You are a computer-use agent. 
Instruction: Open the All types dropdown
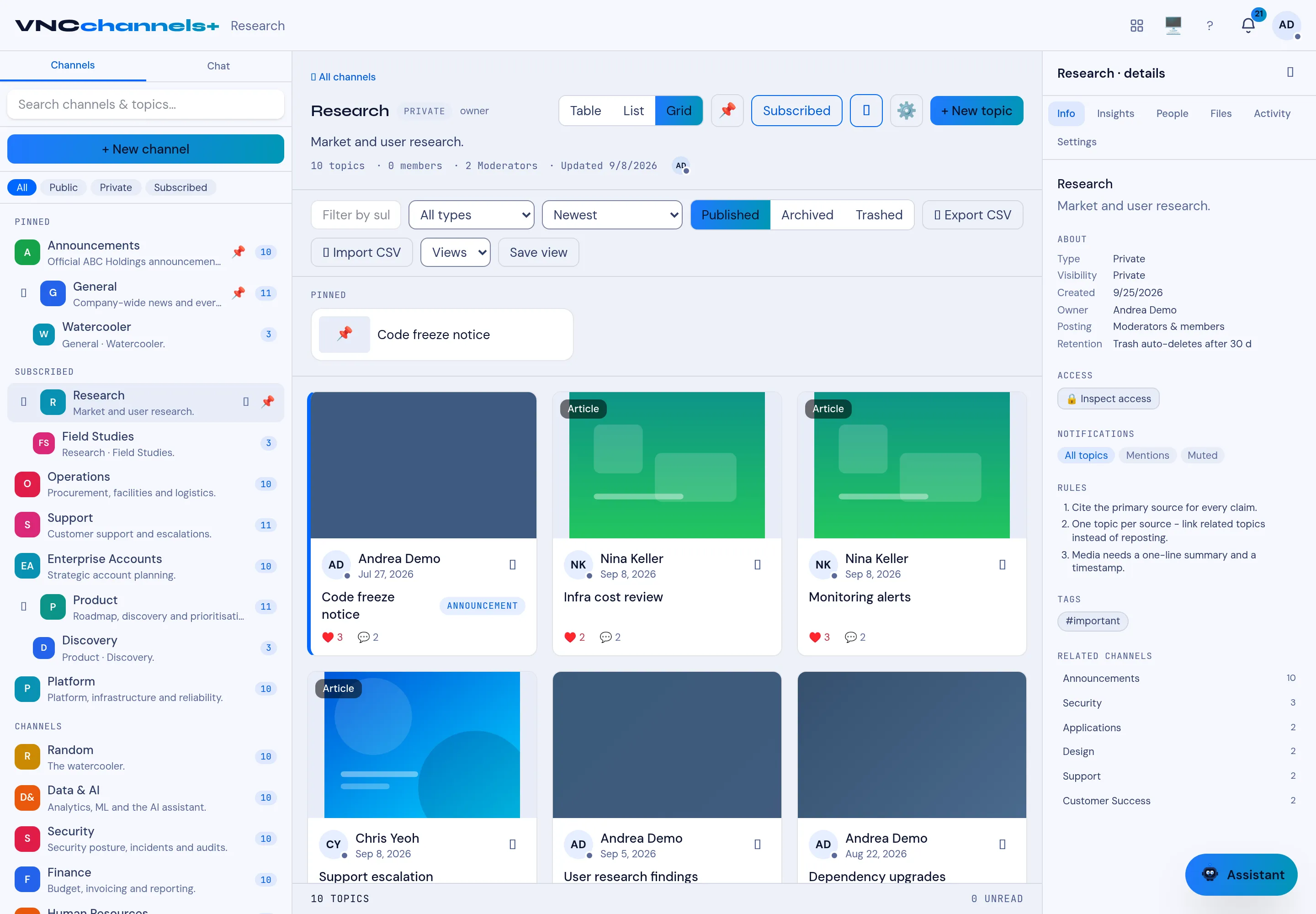coord(471,215)
